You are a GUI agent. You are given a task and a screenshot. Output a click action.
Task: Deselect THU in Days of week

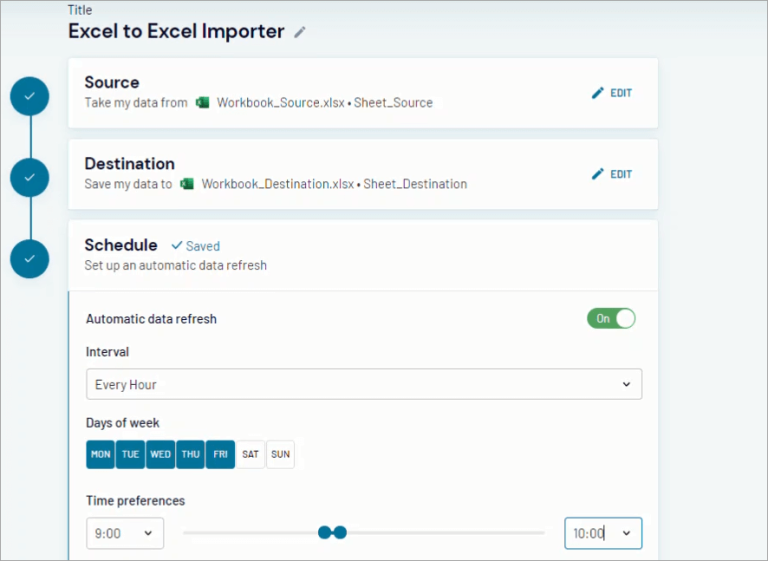click(191, 454)
